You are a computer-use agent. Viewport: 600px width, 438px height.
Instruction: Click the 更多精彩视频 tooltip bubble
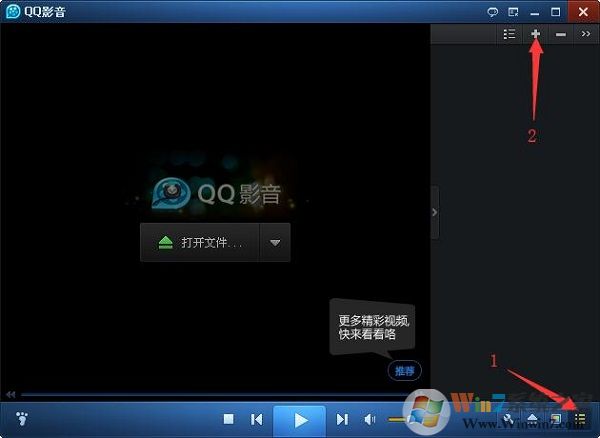[373, 327]
